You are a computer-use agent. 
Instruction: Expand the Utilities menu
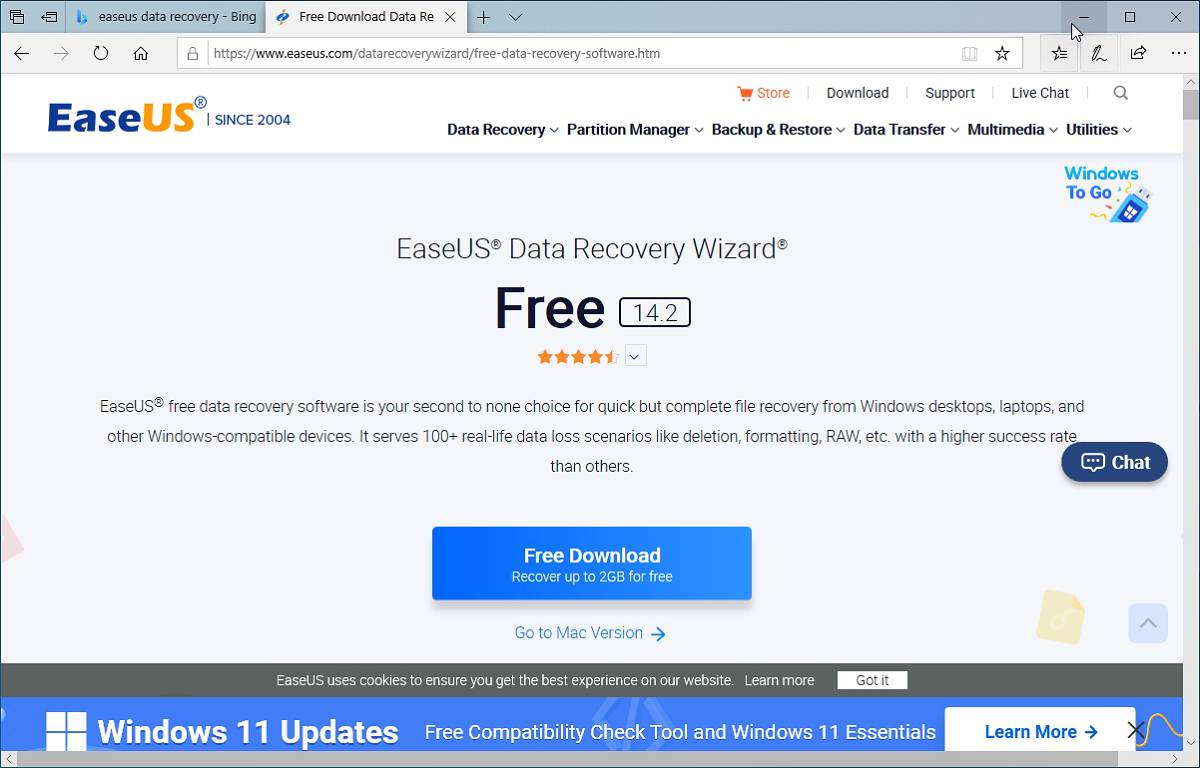[1098, 130]
